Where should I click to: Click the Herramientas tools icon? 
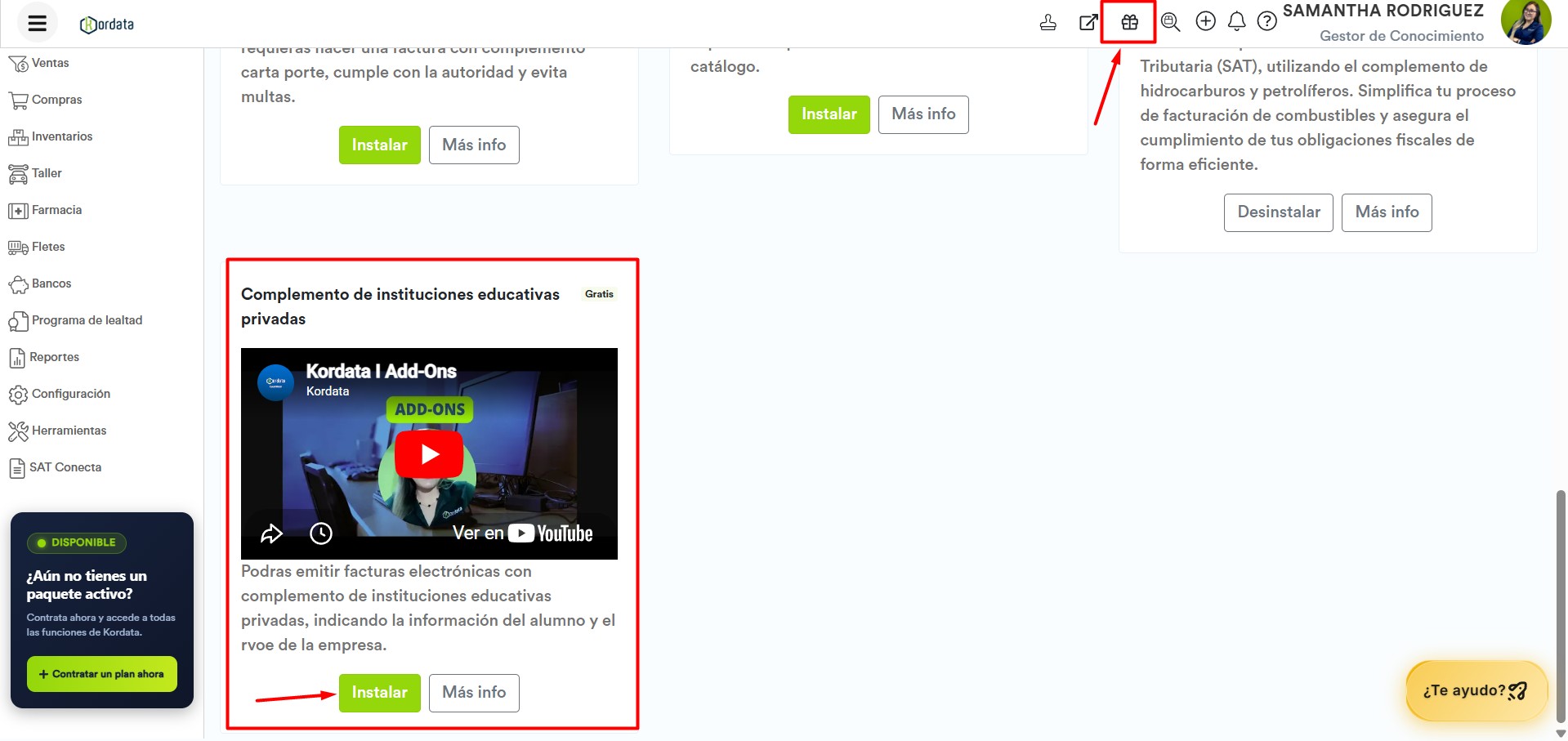(x=18, y=431)
